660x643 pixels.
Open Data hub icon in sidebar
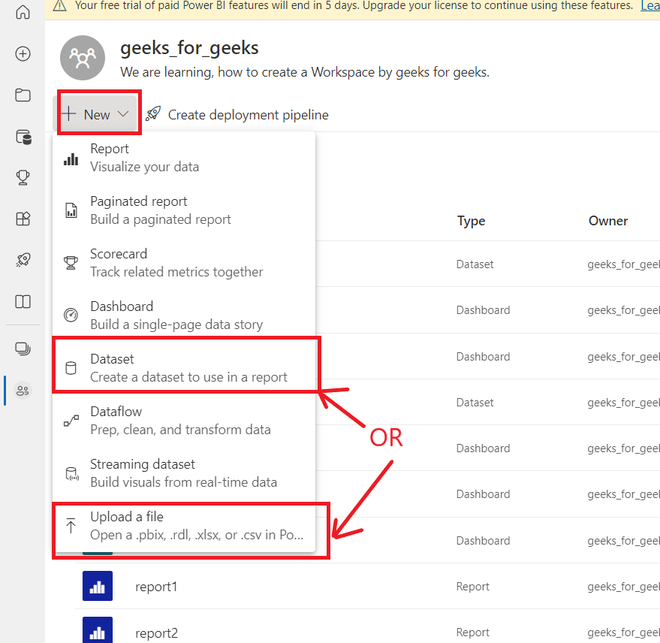[24, 137]
